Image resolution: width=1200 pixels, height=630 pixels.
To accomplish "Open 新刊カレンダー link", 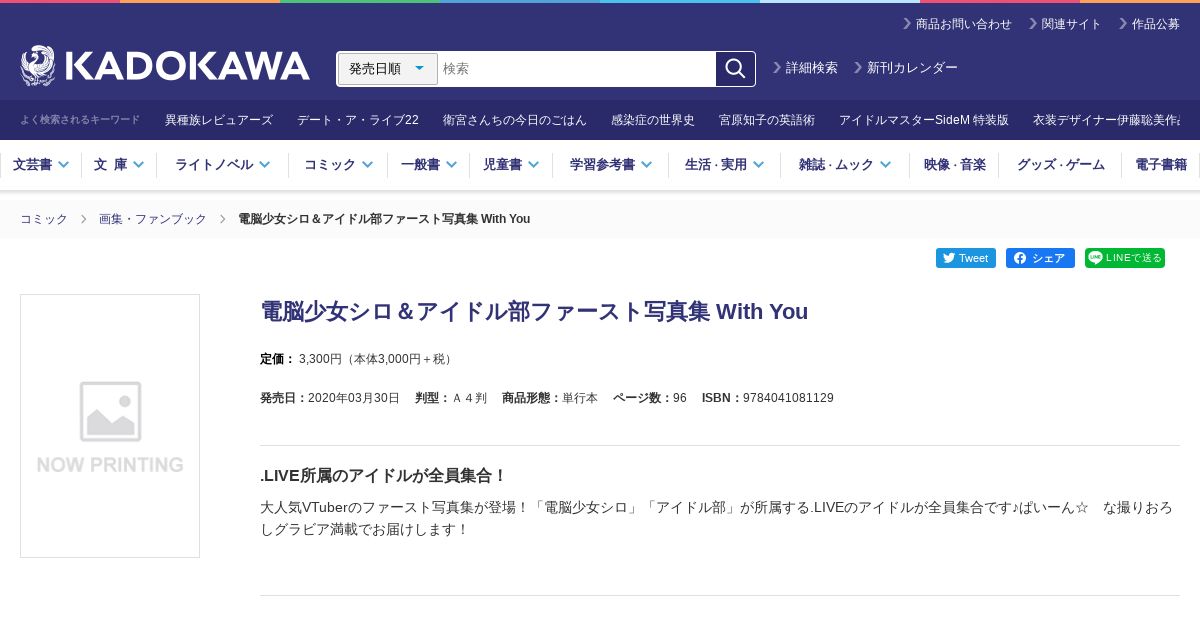I will (x=906, y=68).
